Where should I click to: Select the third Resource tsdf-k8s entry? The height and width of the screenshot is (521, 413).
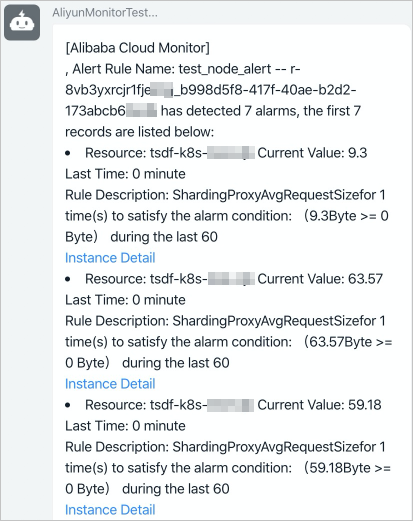tap(170, 405)
